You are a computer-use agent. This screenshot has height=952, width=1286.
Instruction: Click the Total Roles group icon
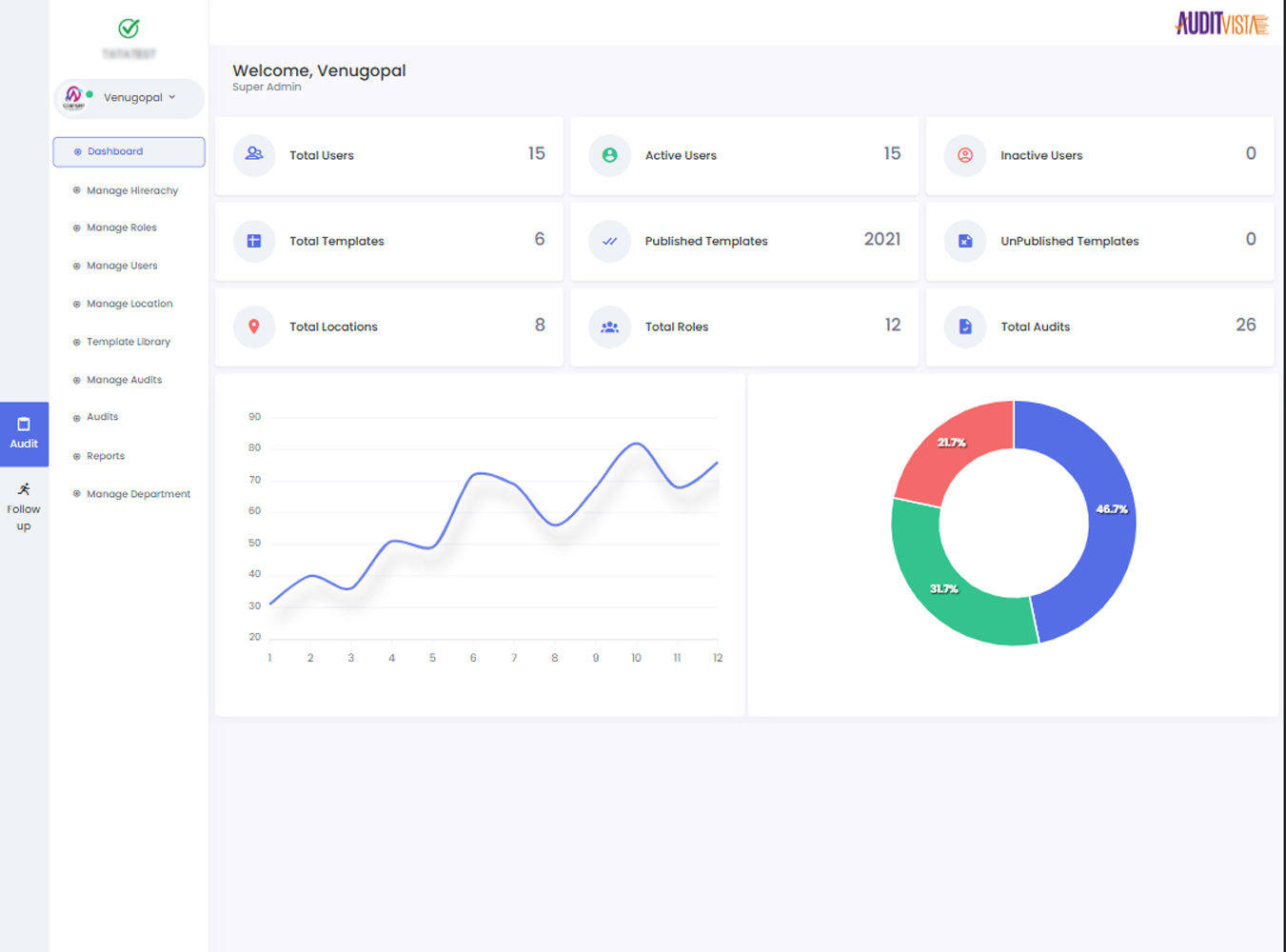coord(609,327)
